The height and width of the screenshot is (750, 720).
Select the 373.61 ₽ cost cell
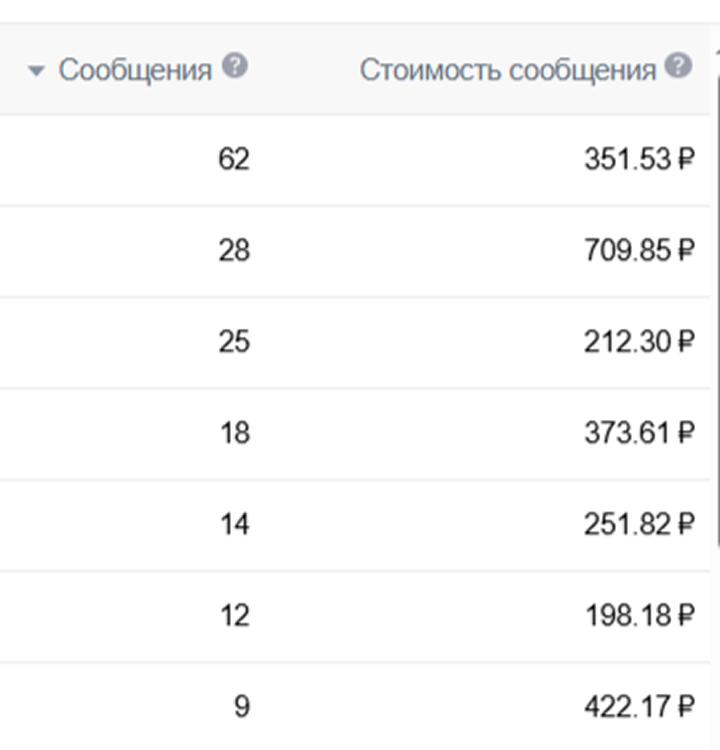(638, 433)
